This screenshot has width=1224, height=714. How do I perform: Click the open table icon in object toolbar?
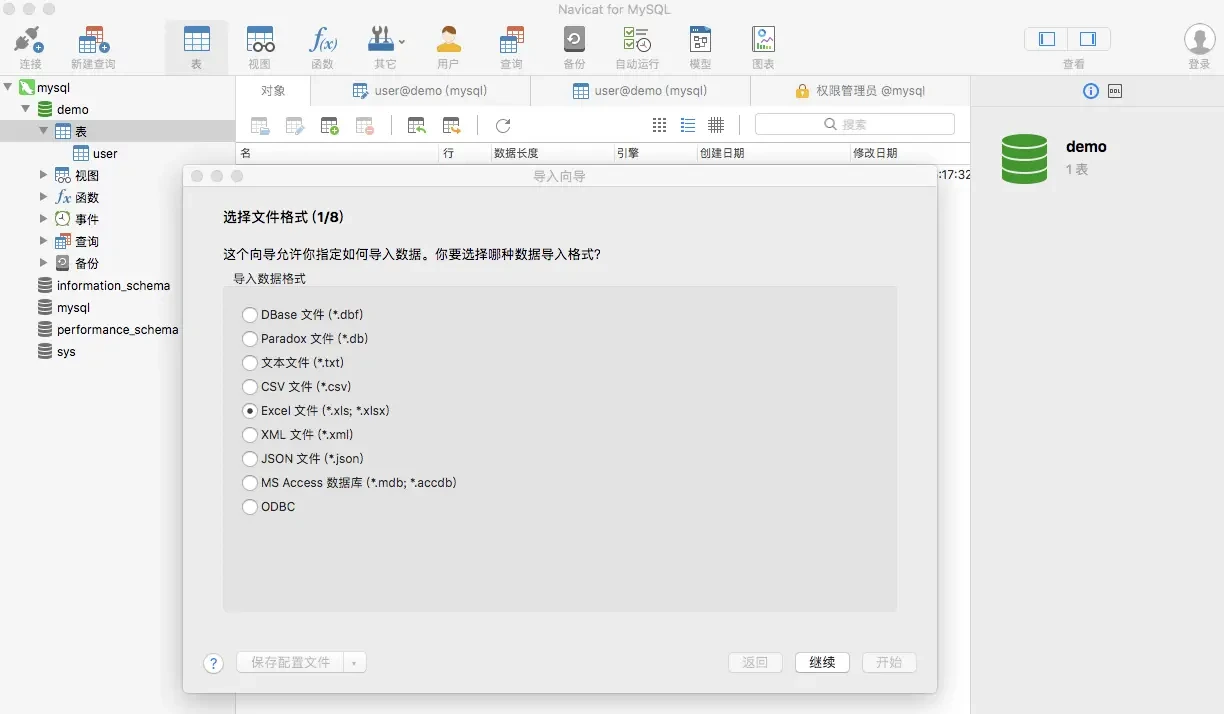(260, 126)
